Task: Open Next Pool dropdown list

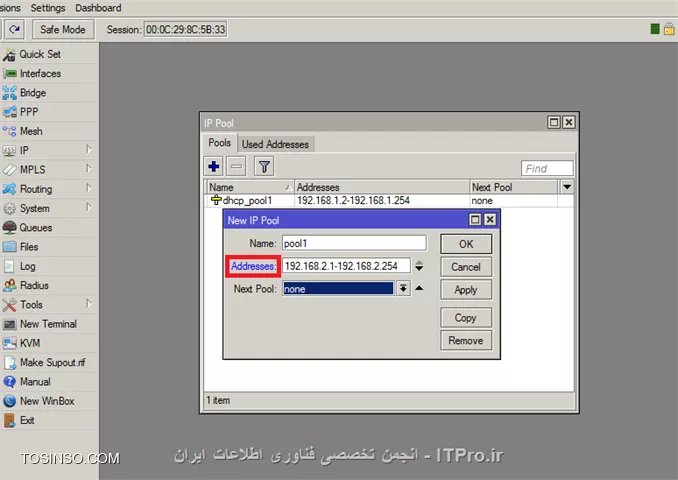Action: 403,288
